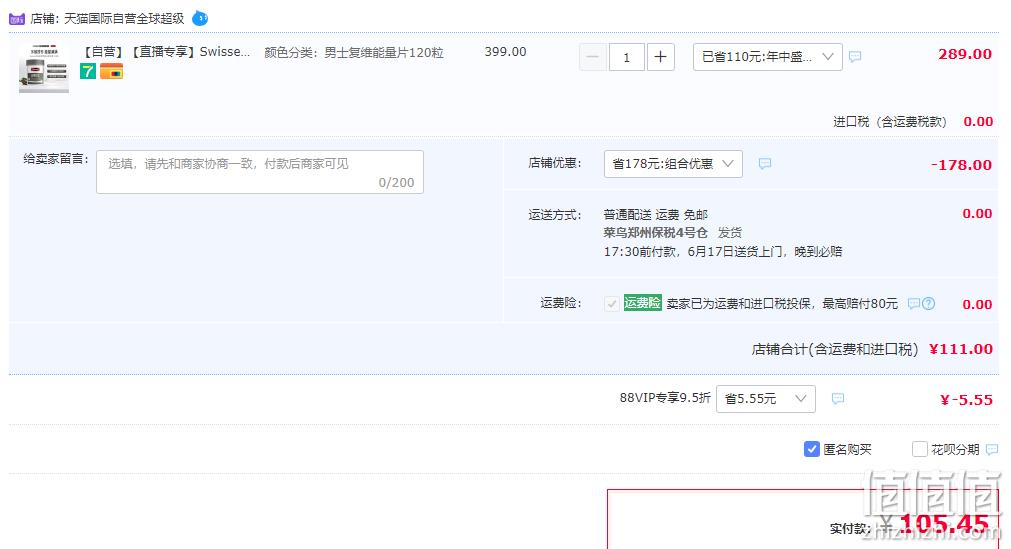
Task: Click the 88VIP discount amount ¥-5.55
Action: 966,400
